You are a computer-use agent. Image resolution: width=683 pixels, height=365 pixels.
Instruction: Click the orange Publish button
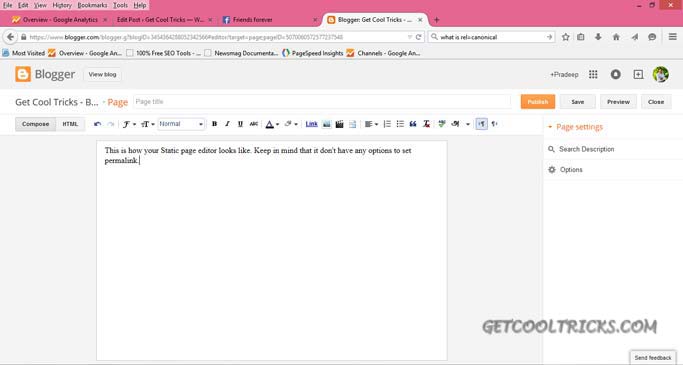(x=538, y=102)
